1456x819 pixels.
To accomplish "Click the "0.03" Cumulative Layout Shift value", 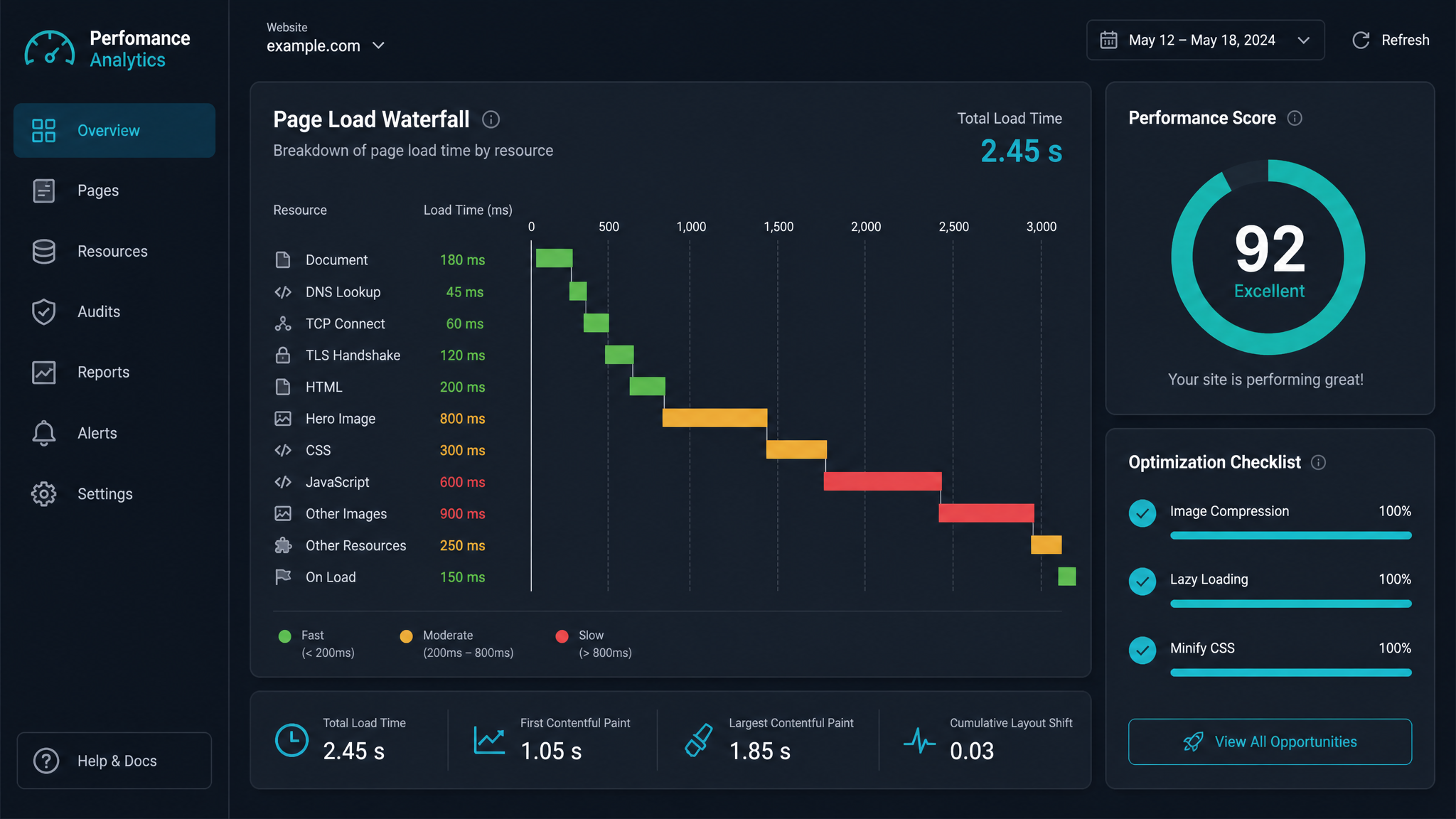I will (x=972, y=751).
